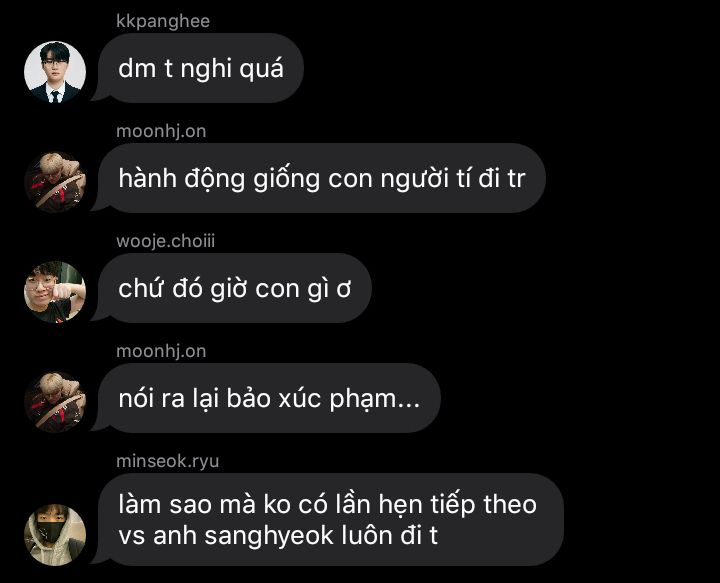Select the 'làm sao mà ko có lần hẹn' bubble
Image resolution: width=720 pixels, height=583 pixels.
point(328,519)
